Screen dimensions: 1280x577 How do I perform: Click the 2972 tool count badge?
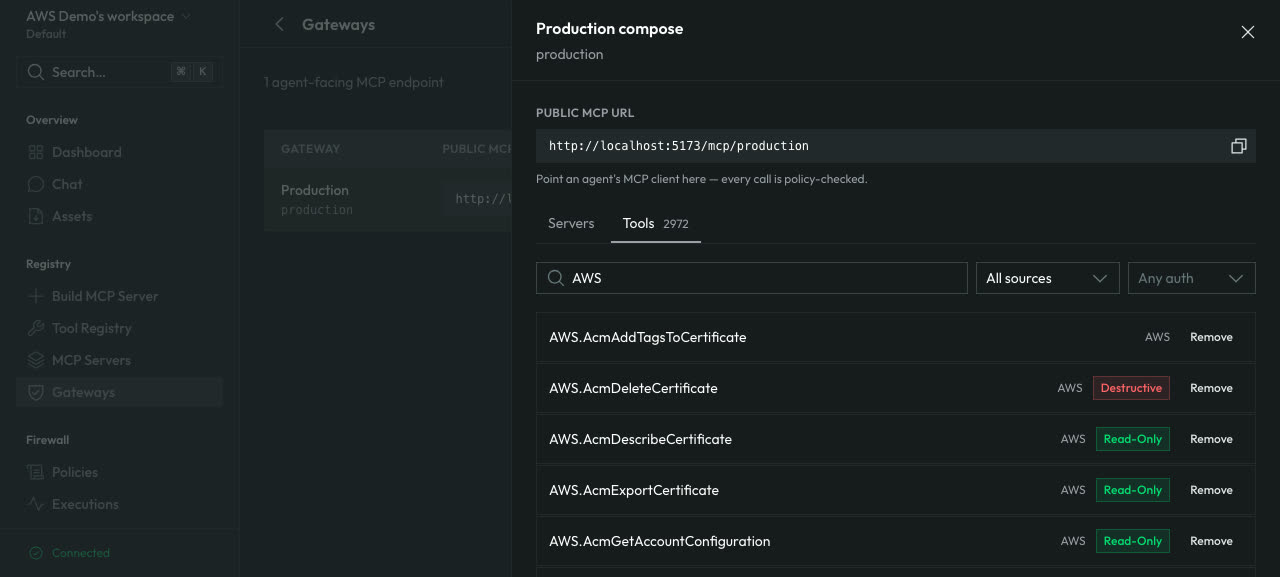pyautogui.click(x=676, y=224)
